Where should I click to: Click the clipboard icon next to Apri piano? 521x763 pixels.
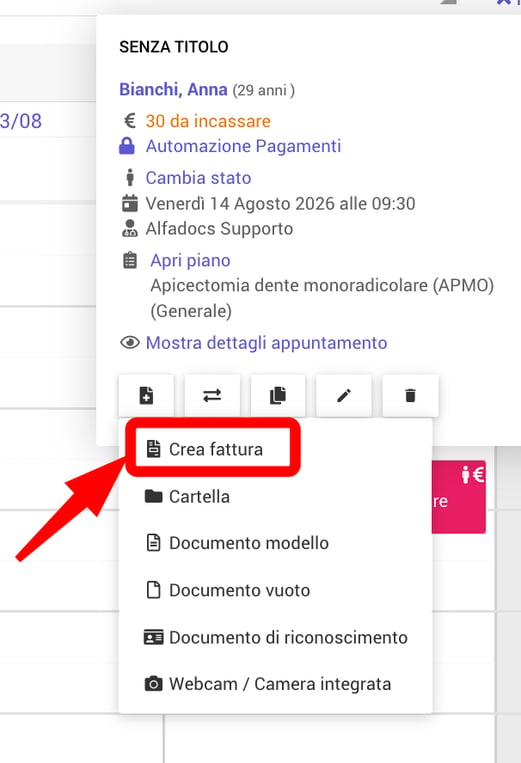pos(130,260)
